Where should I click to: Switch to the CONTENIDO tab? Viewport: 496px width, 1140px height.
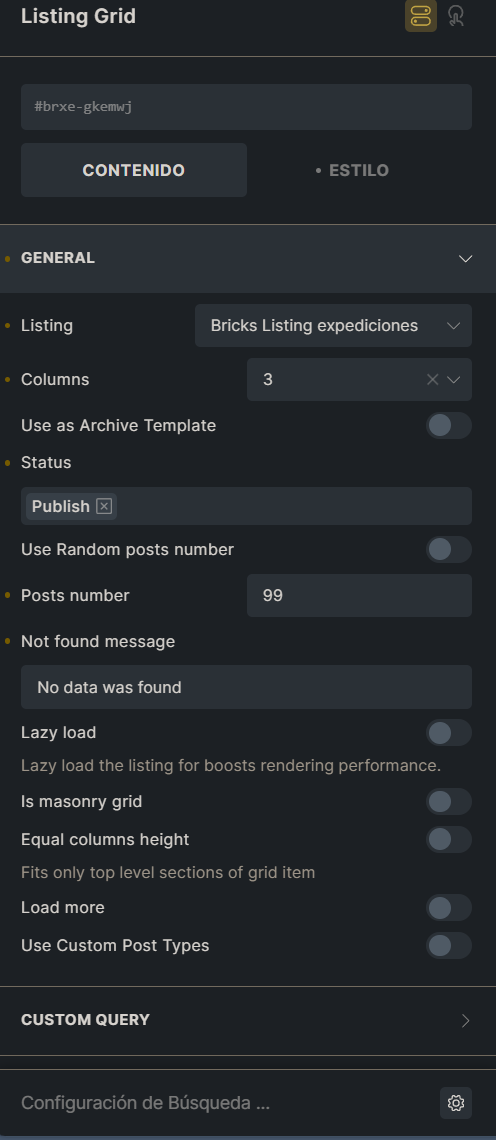[x=134, y=170]
